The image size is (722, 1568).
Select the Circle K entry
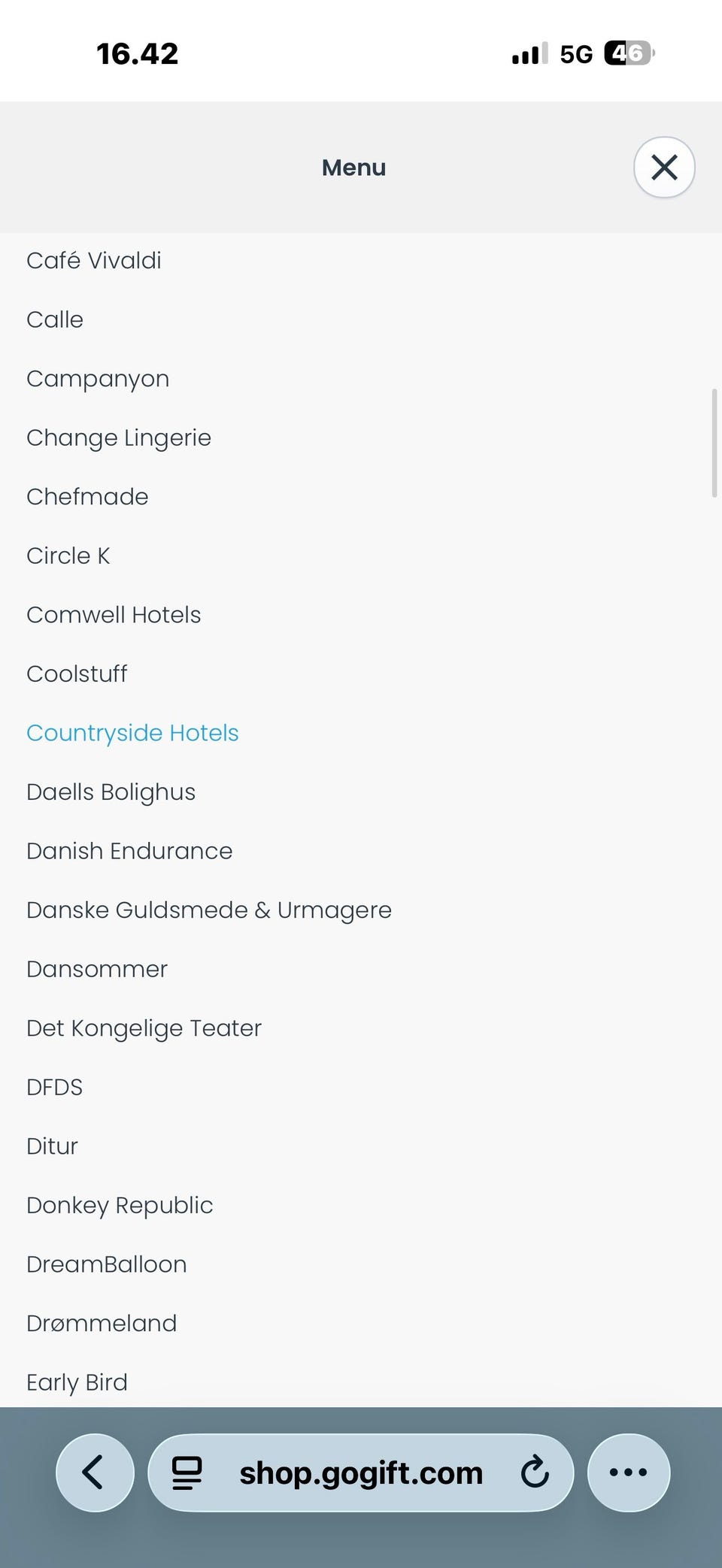coord(68,555)
